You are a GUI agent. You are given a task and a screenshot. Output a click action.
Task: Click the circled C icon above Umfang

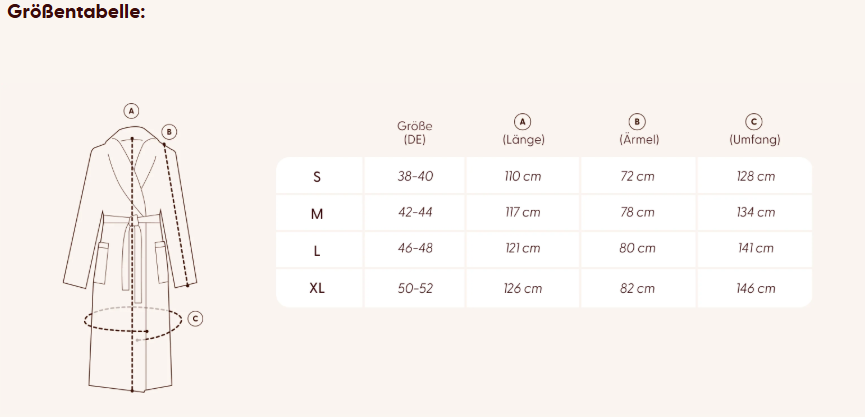tap(754, 122)
